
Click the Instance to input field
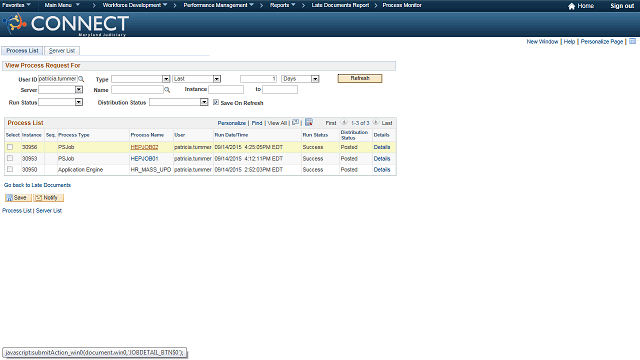pos(280,89)
